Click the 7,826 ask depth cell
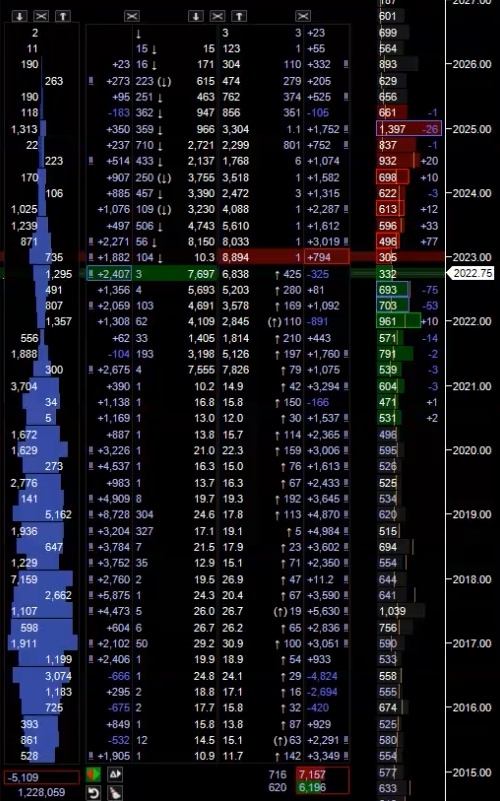Image resolution: width=500 pixels, height=801 pixels. [235, 369]
